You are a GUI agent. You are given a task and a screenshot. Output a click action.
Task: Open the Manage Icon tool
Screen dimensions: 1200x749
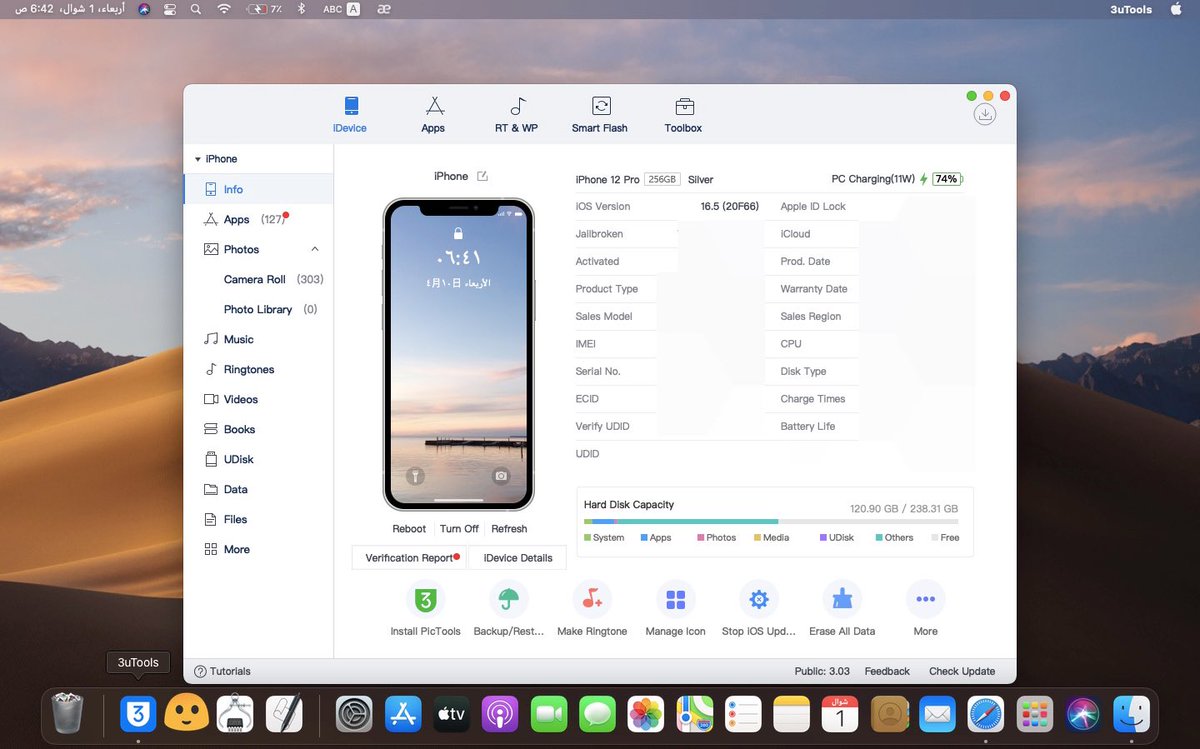pyautogui.click(x=675, y=600)
